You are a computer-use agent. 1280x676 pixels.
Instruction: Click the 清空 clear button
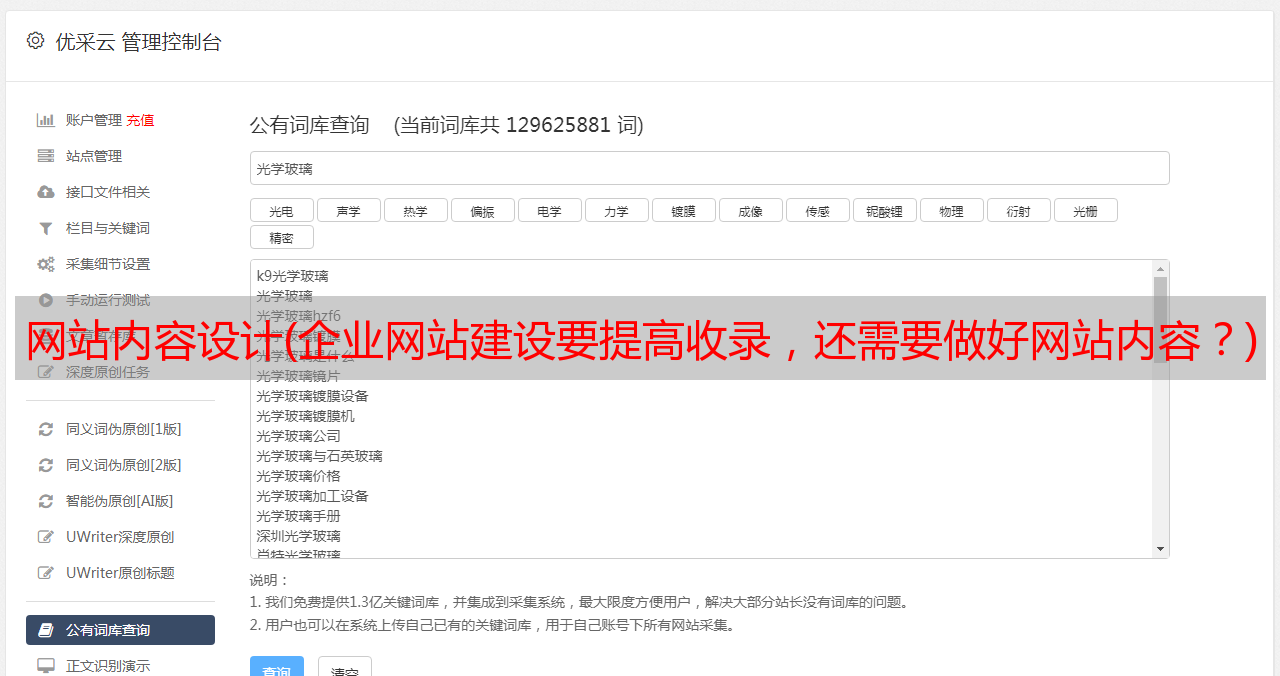click(345, 668)
